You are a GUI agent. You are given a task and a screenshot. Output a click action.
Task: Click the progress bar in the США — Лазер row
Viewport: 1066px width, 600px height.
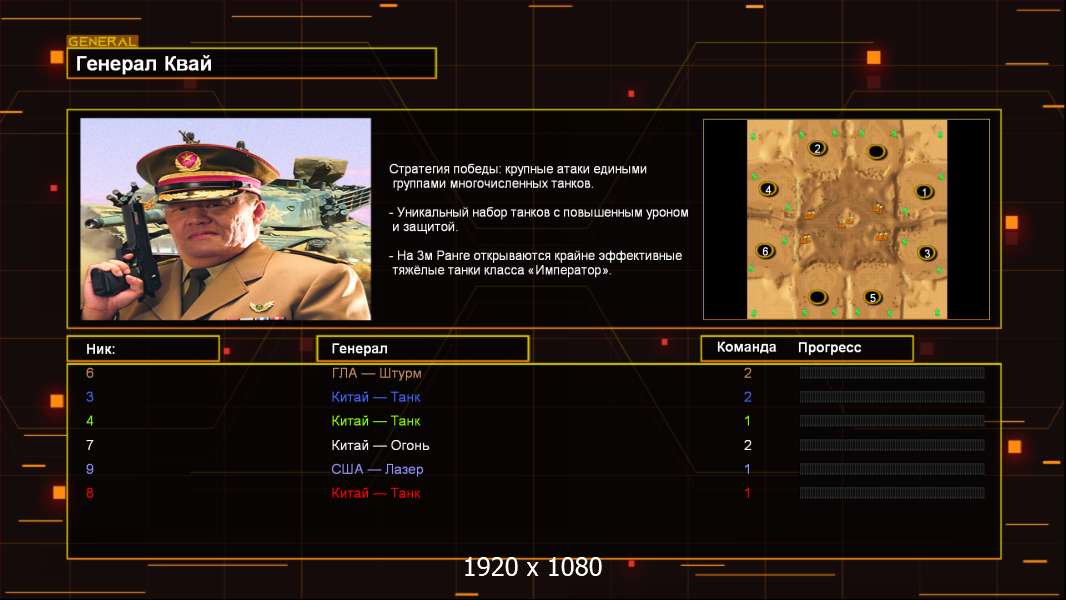click(892, 469)
